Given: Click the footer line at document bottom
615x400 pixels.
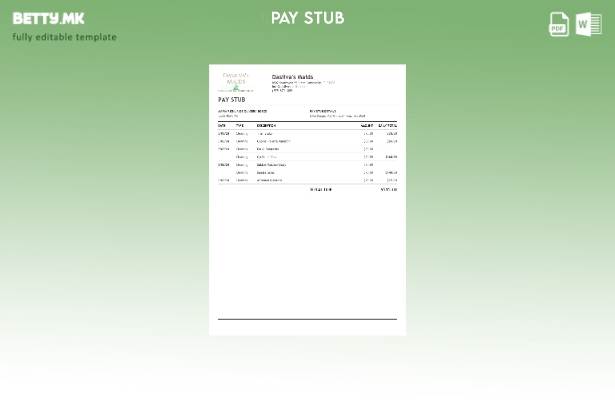Looking at the screenshot, I should coord(307,319).
